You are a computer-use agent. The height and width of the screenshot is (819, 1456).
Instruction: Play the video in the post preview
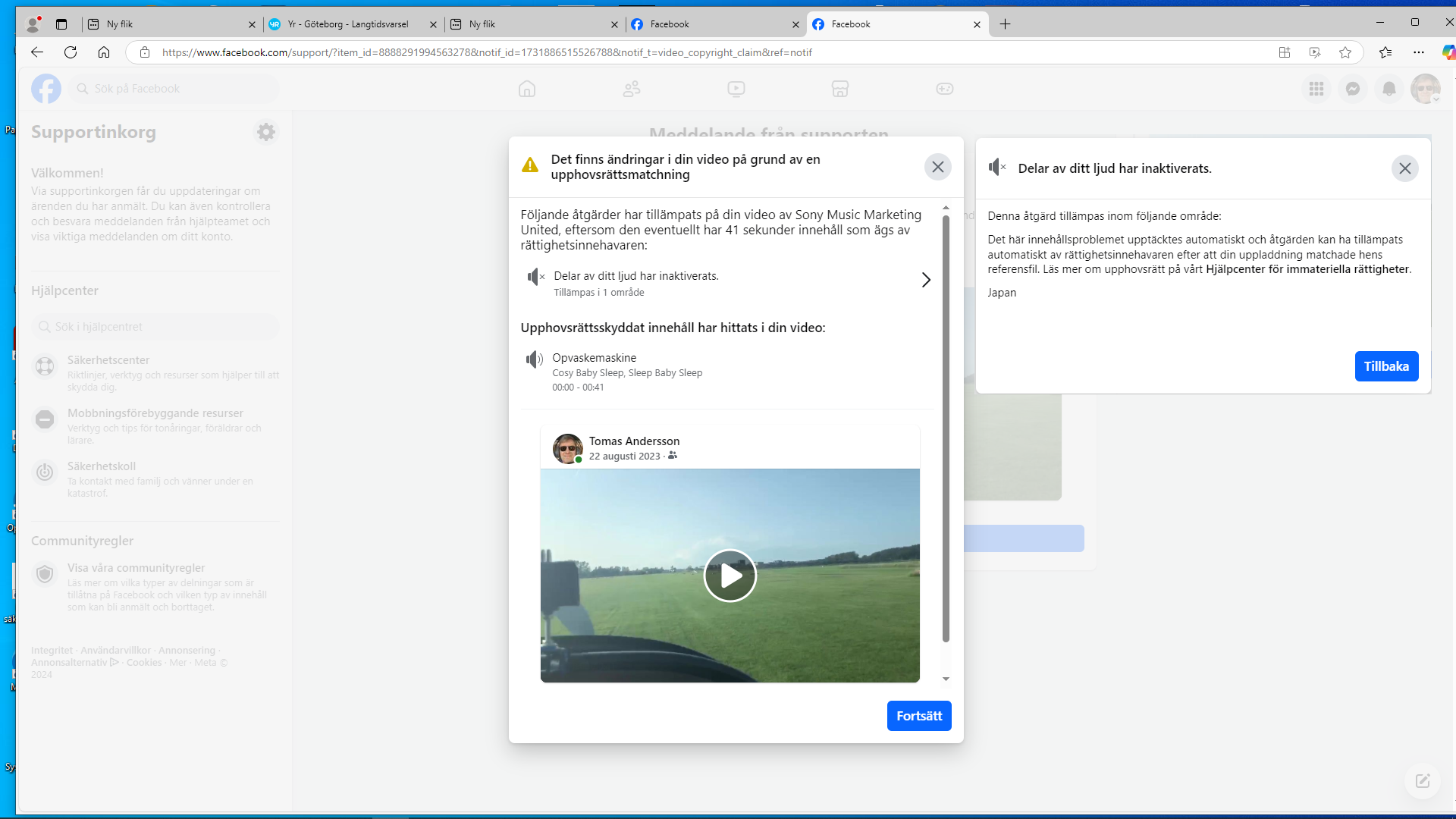coord(730,576)
